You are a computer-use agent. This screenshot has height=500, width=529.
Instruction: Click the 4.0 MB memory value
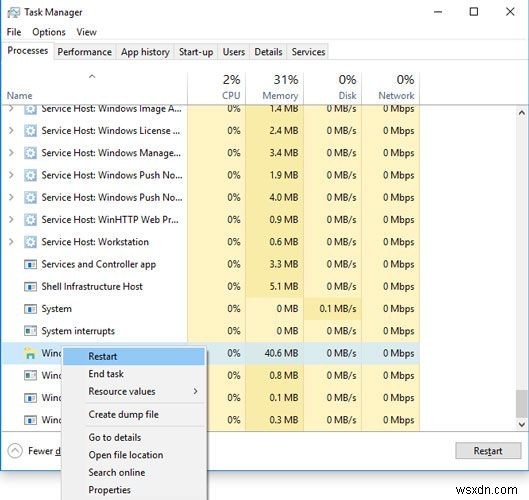click(x=284, y=197)
